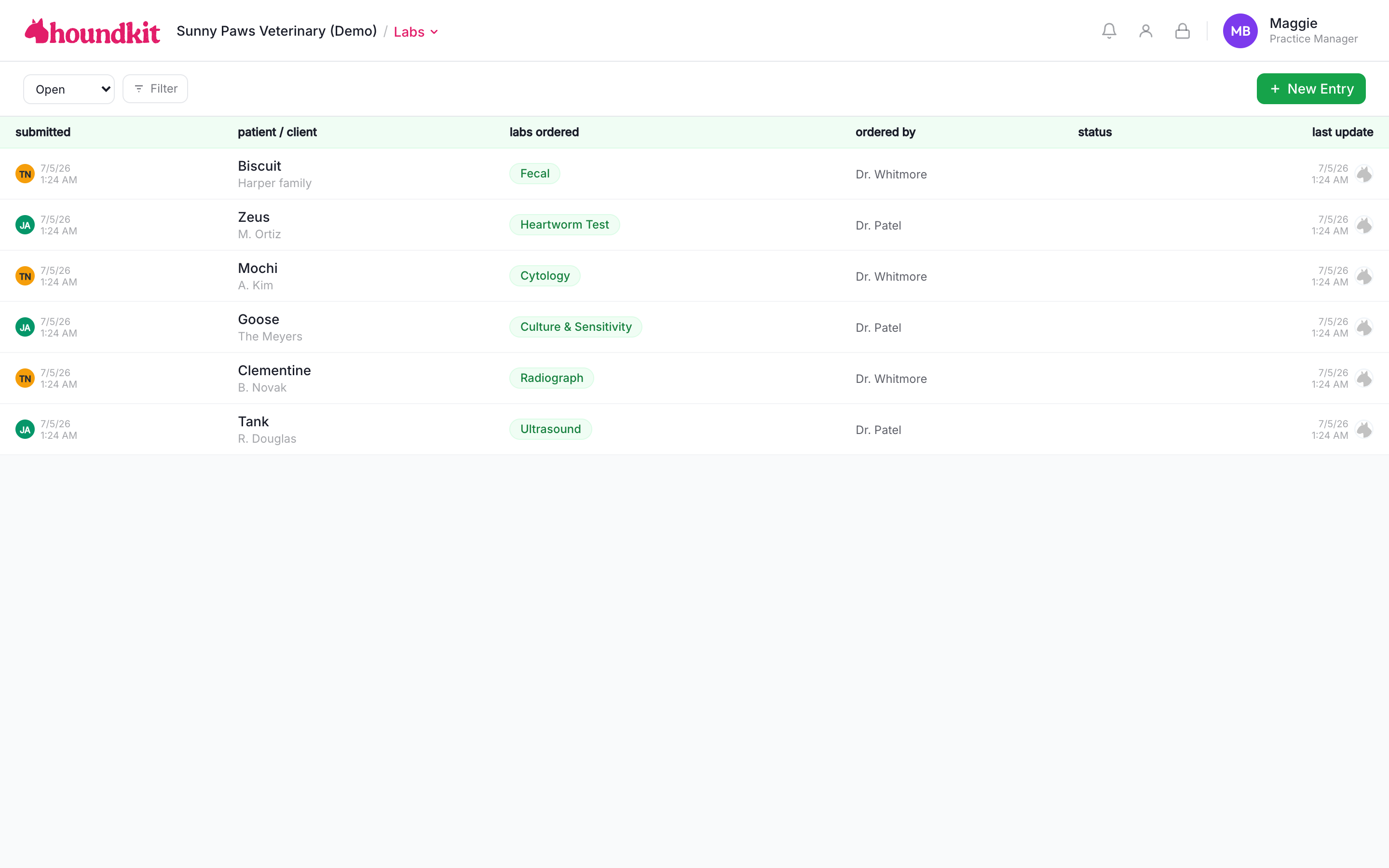Viewport: 1389px width, 868px height.
Task: Click the MB avatar circle
Action: pyautogui.click(x=1240, y=31)
